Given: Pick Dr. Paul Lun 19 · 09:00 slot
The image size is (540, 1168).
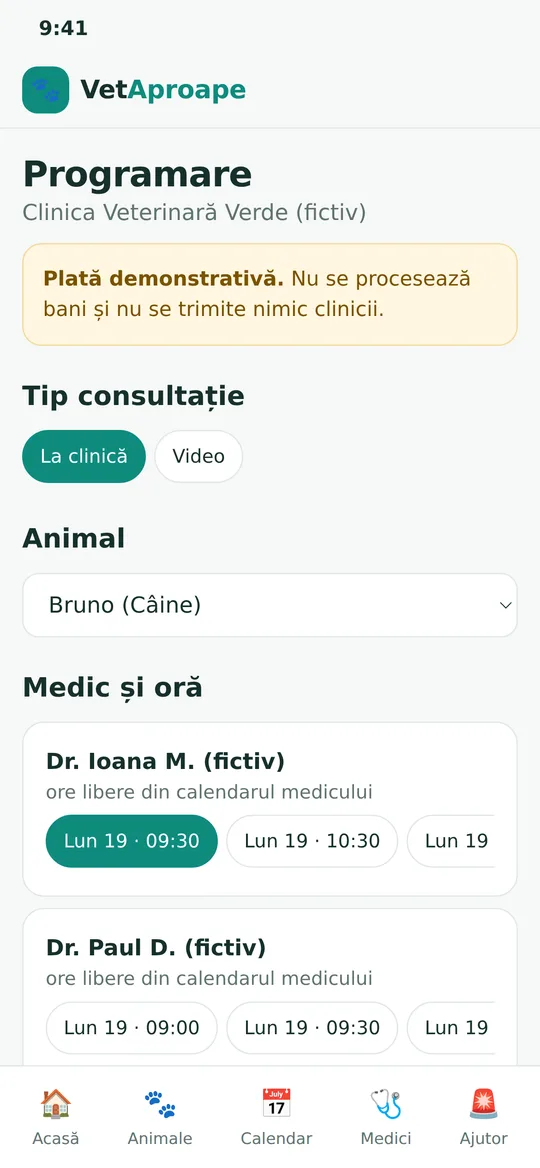Looking at the screenshot, I should pyautogui.click(x=132, y=1028).
